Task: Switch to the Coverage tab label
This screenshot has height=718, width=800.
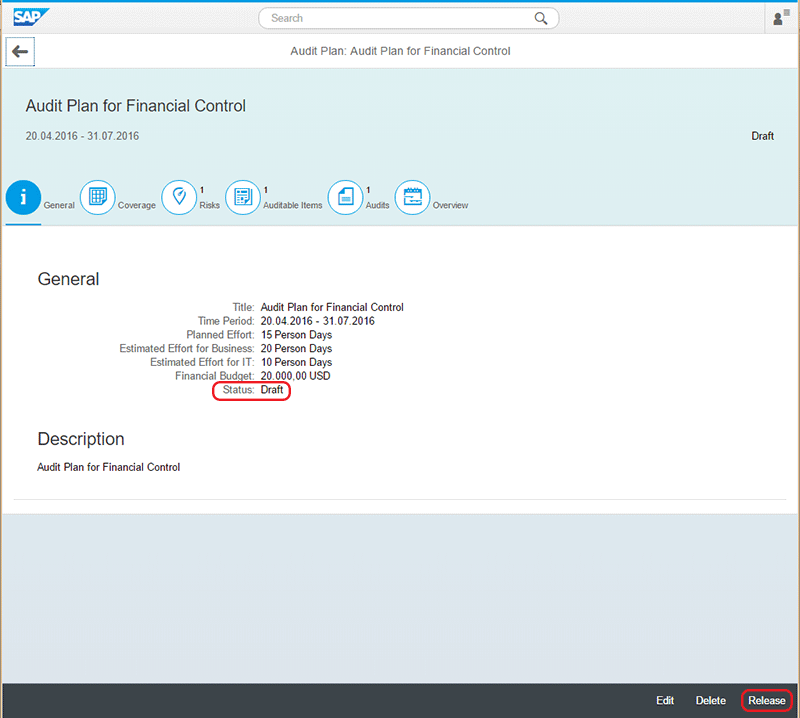Action: click(x=137, y=206)
